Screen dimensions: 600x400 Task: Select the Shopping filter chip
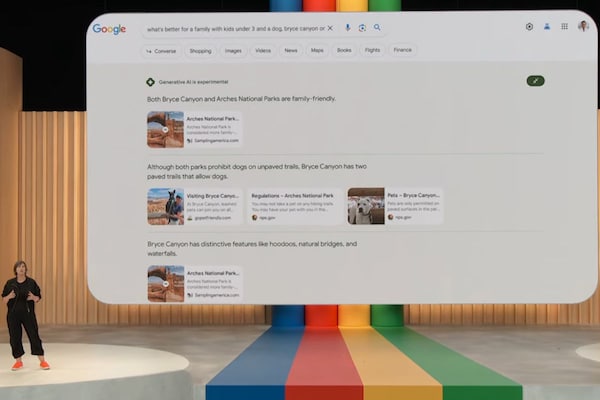[x=201, y=51]
